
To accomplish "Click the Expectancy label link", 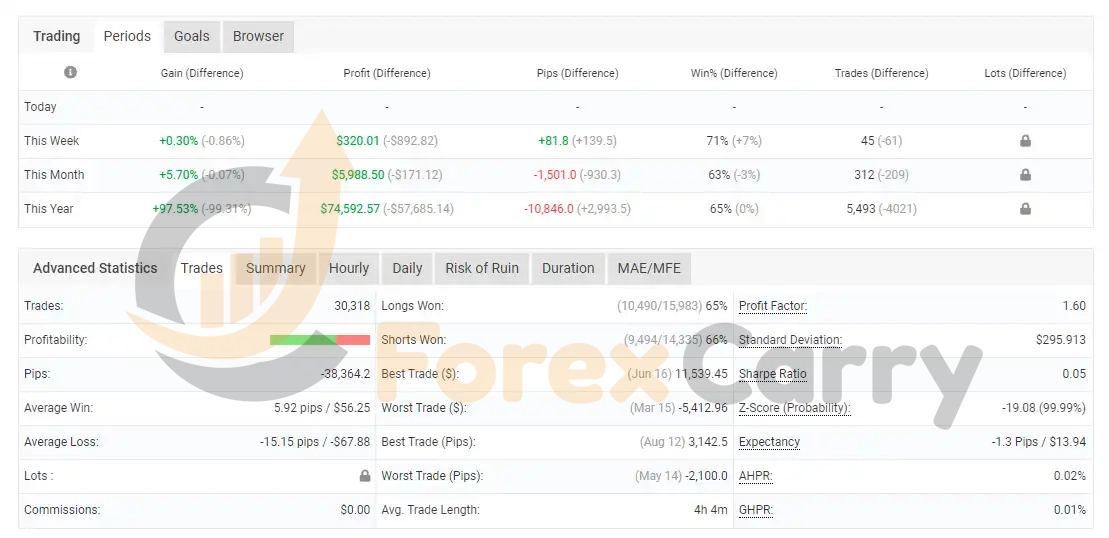I will [x=770, y=442].
